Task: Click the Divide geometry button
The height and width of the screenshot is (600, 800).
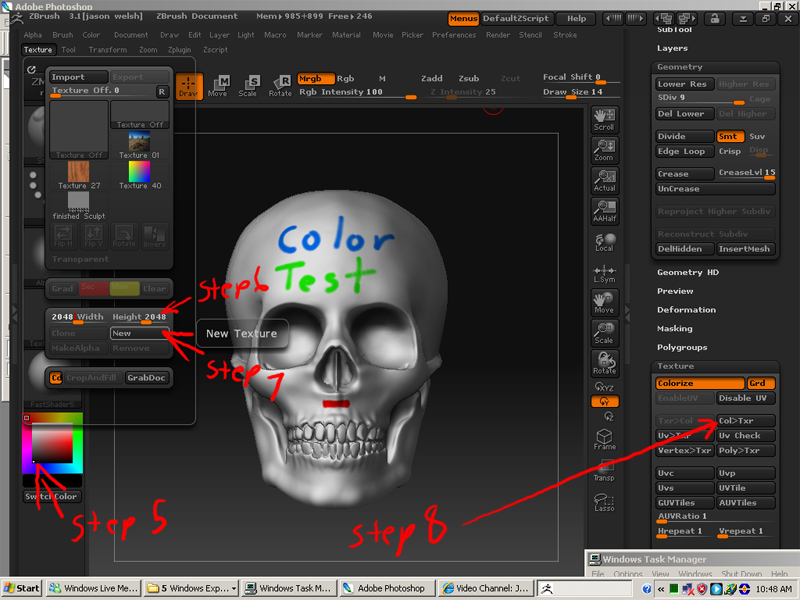Action: point(685,136)
